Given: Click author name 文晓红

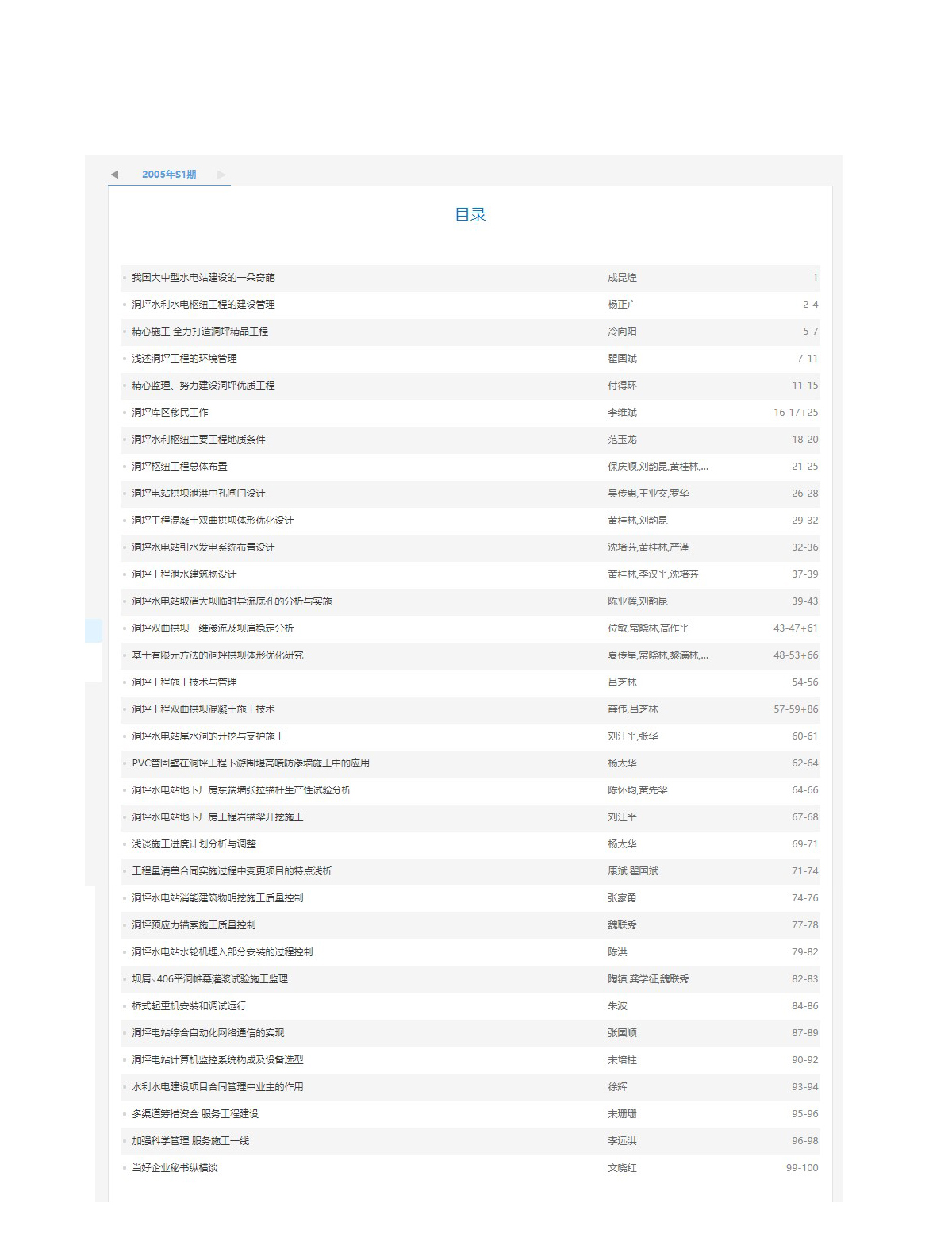Looking at the screenshot, I should point(622,1168).
